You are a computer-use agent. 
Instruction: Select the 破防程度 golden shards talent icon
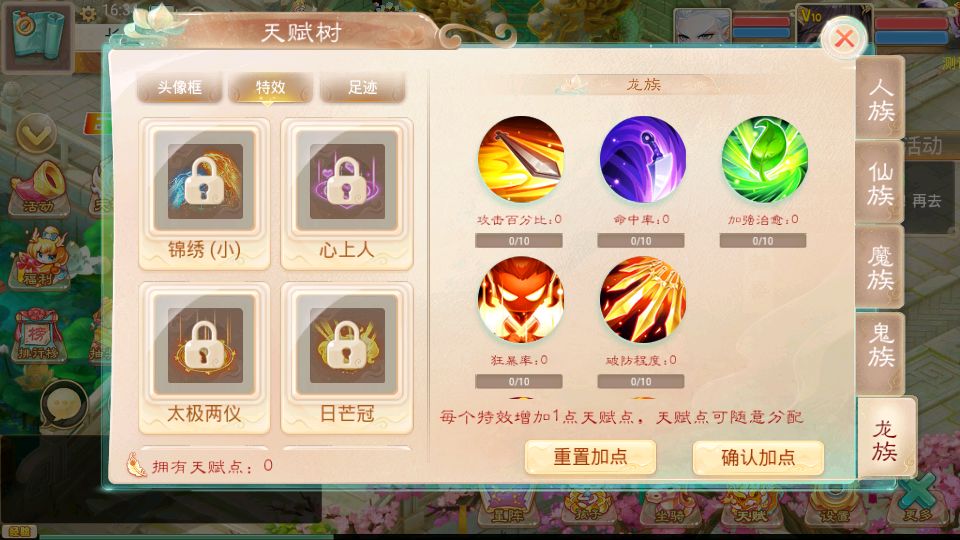(x=642, y=299)
